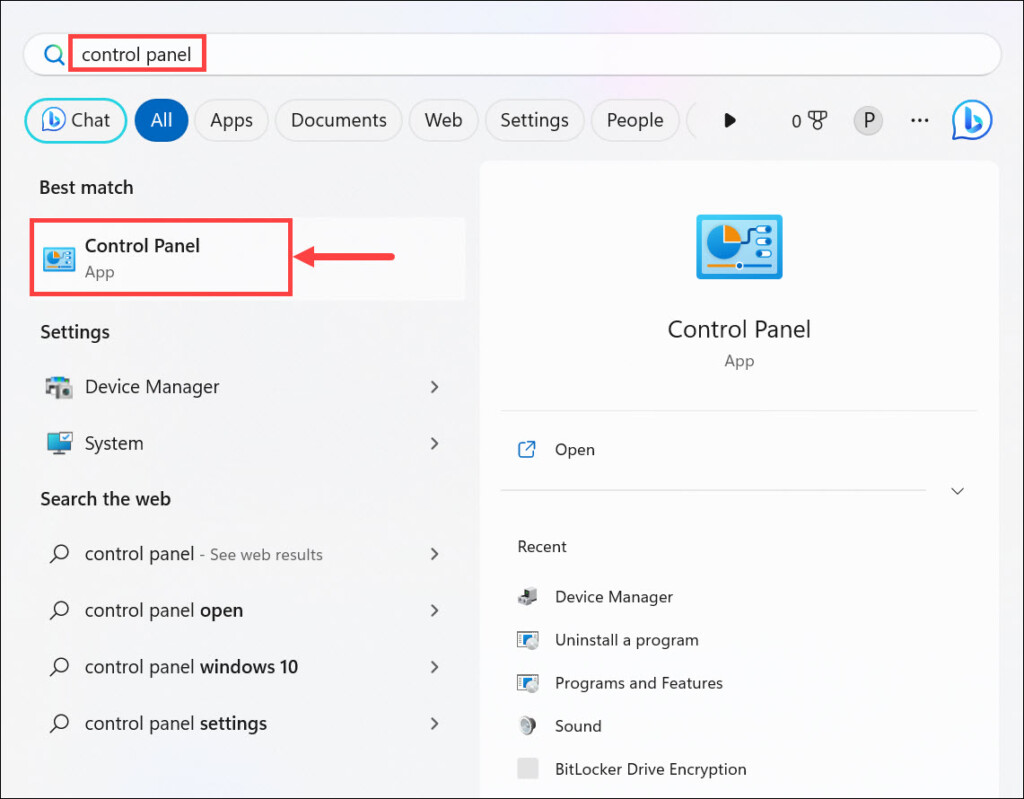Expand Device Manager settings result chevron

tap(434, 387)
